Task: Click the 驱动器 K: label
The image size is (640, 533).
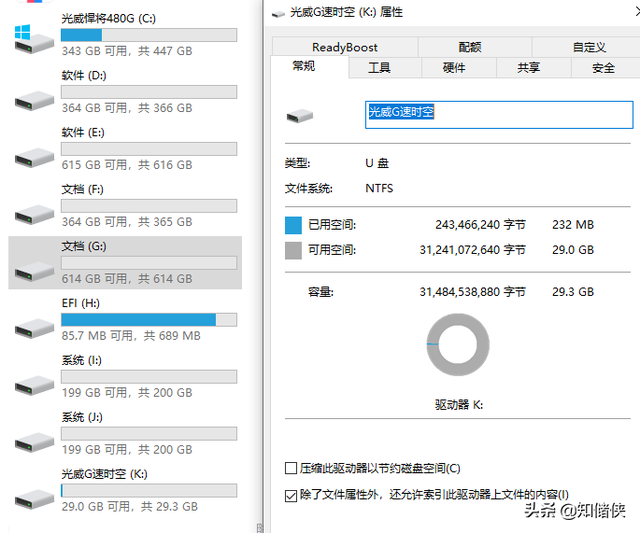Action: coord(459,405)
